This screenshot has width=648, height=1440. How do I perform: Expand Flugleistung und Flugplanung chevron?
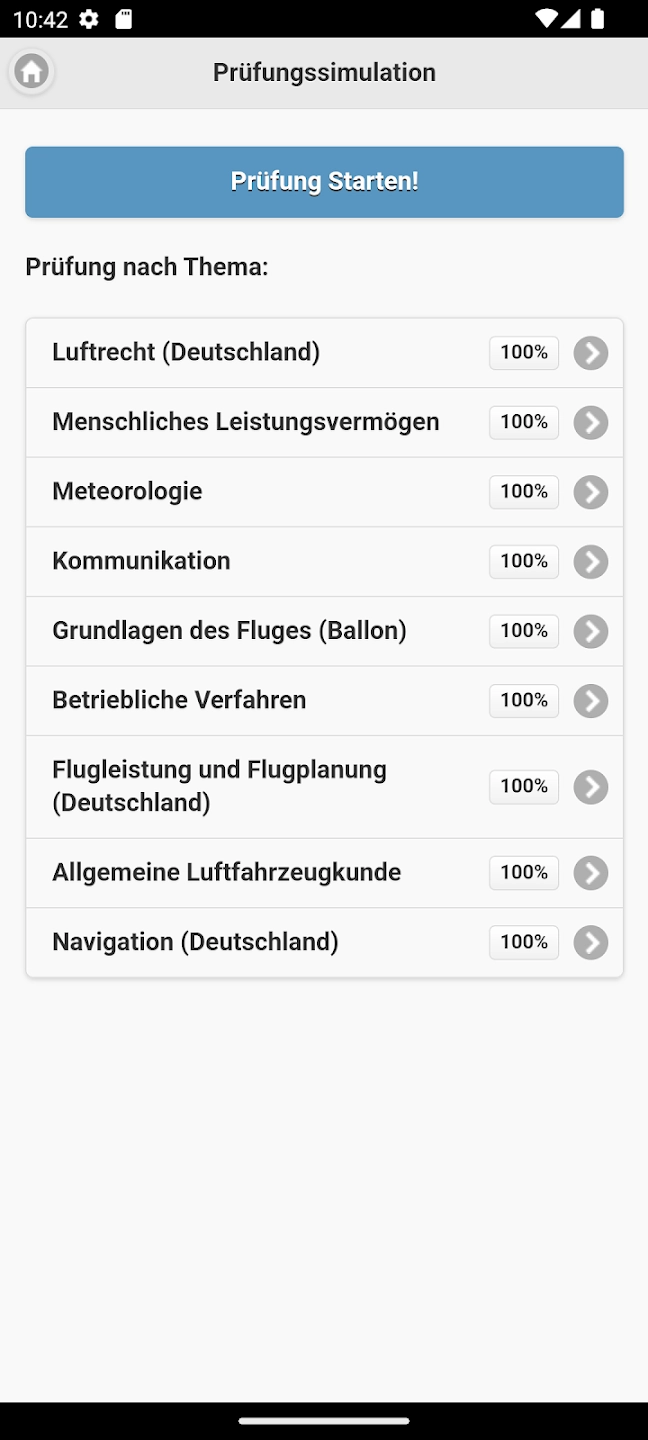coord(591,787)
